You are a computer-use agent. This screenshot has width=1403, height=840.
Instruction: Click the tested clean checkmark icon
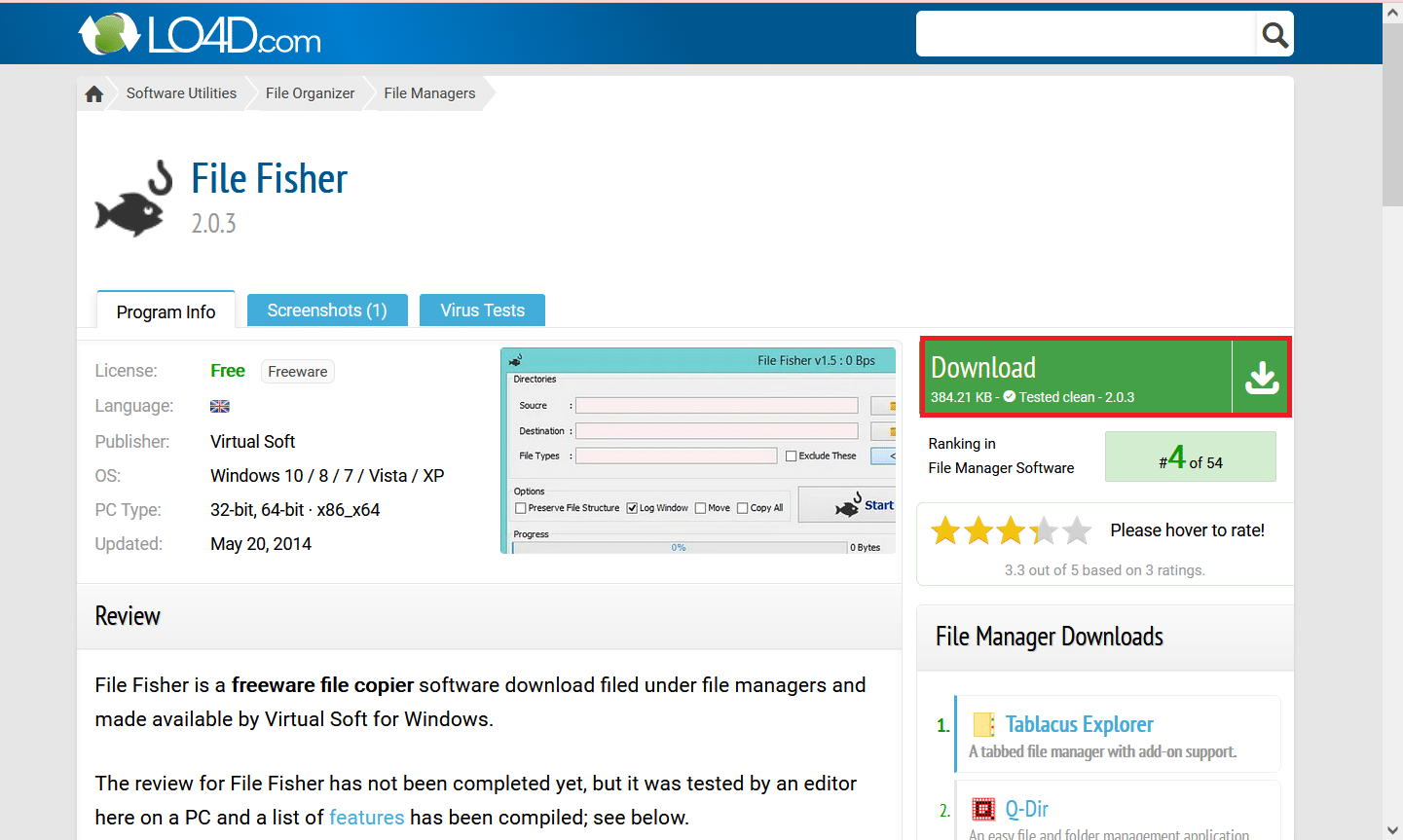(x=1010, y=396)
